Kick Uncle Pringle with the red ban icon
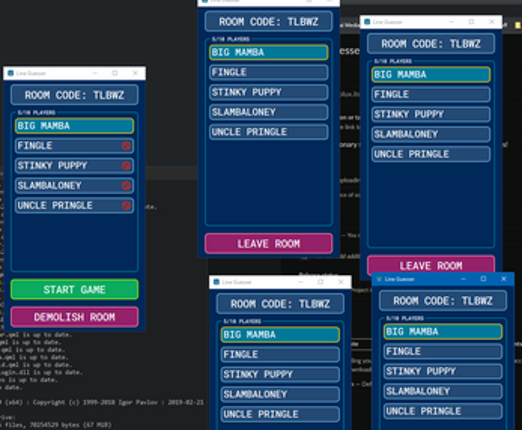Image resolution: width=522 pixels, height=430 pixels. (126, 206)
